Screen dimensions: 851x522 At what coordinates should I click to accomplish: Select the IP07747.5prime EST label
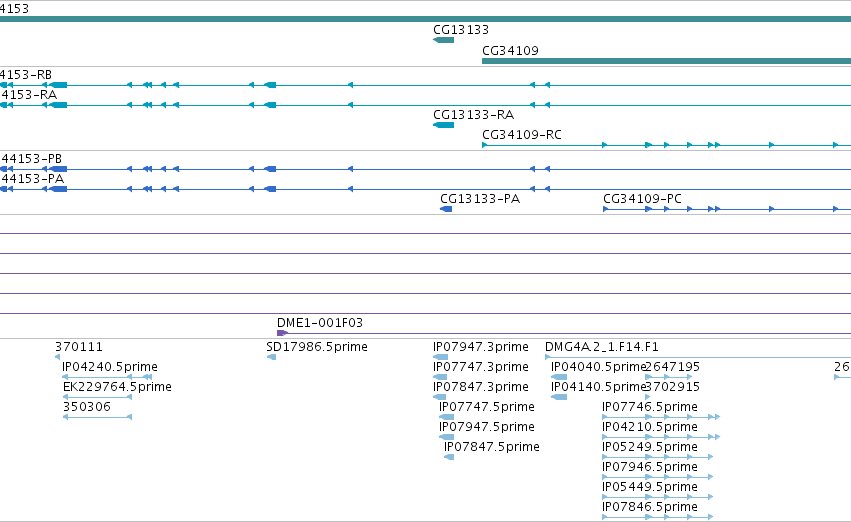[x=487, y=407]
